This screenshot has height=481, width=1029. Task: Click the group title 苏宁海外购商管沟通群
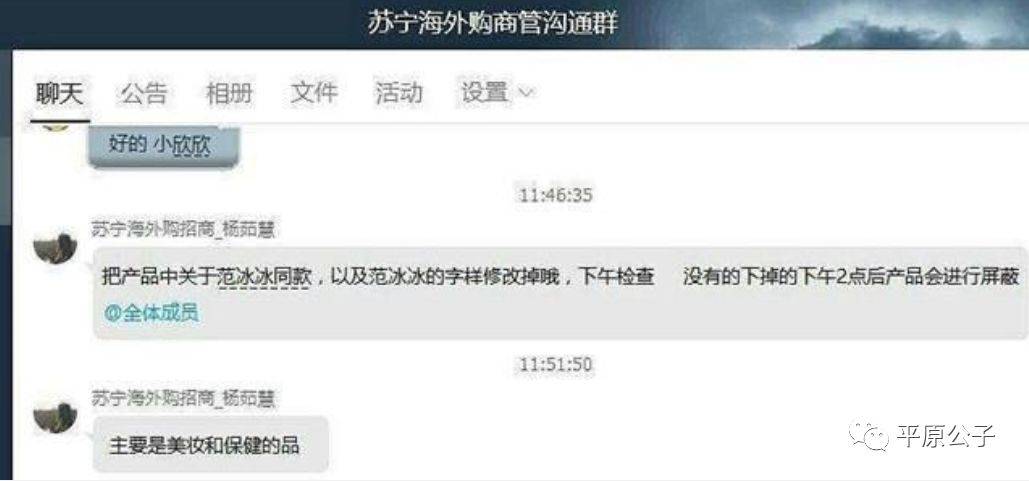point(493,23)
